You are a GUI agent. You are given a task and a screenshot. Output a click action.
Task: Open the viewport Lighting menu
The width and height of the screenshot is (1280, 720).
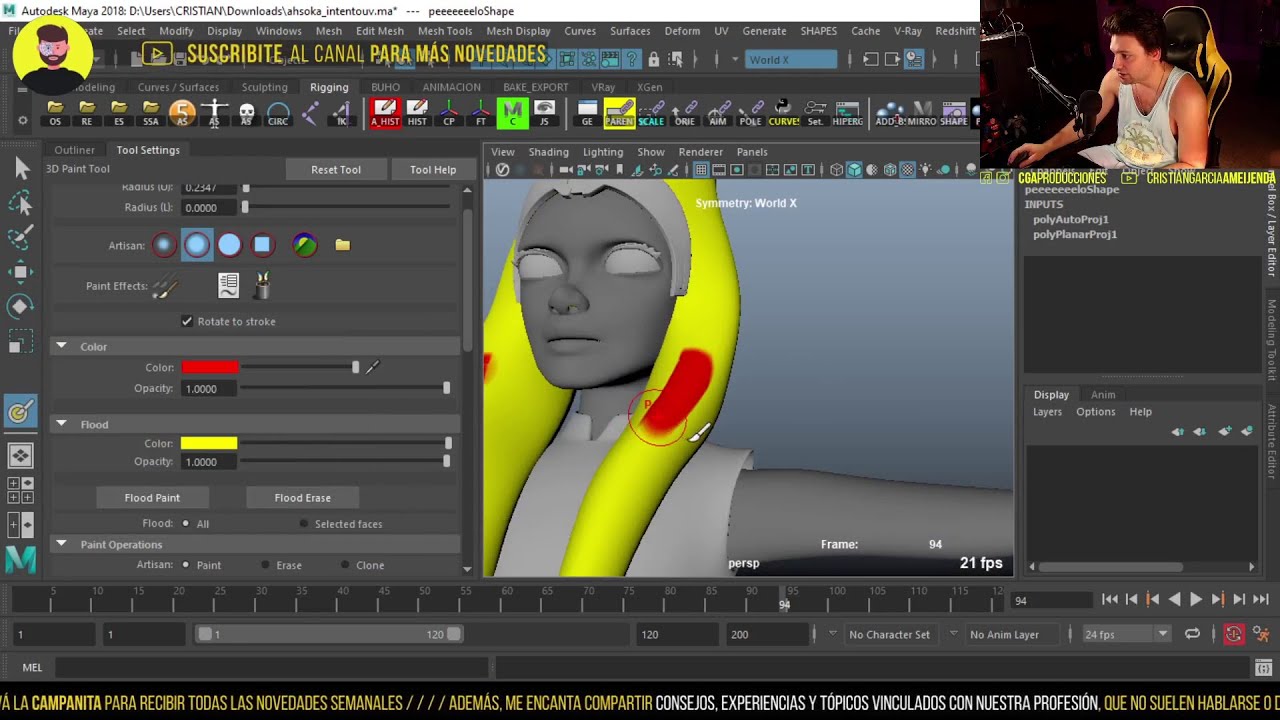pos(603,152)
